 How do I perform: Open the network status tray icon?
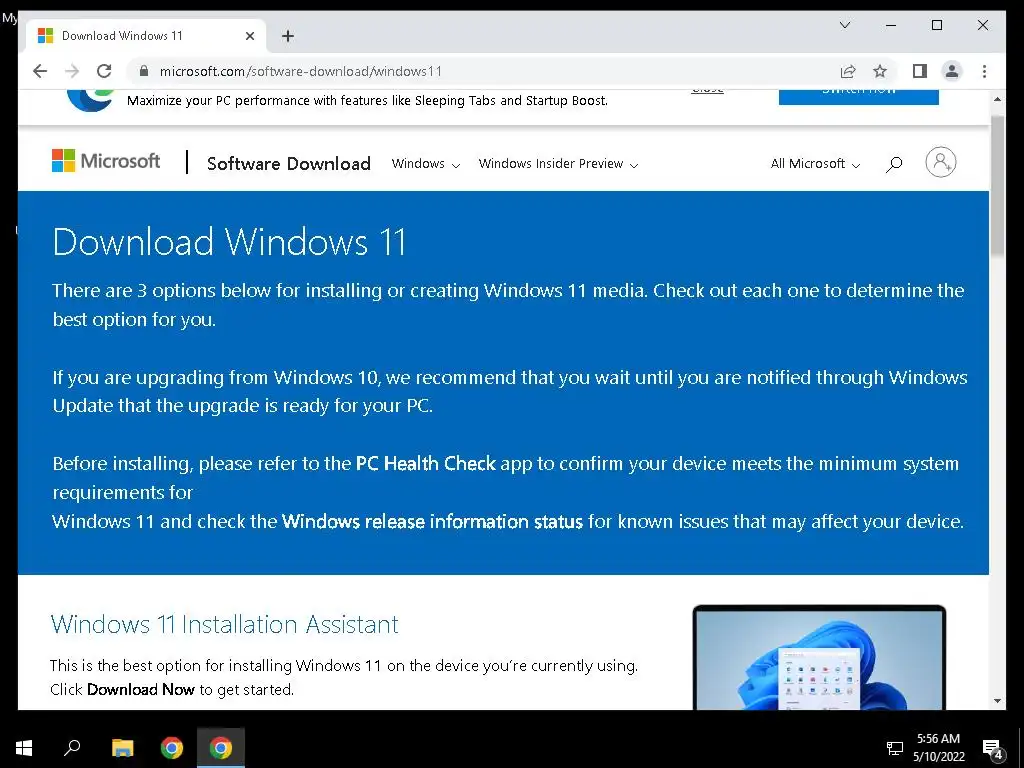pyautogui.click(x=894, y=748)
